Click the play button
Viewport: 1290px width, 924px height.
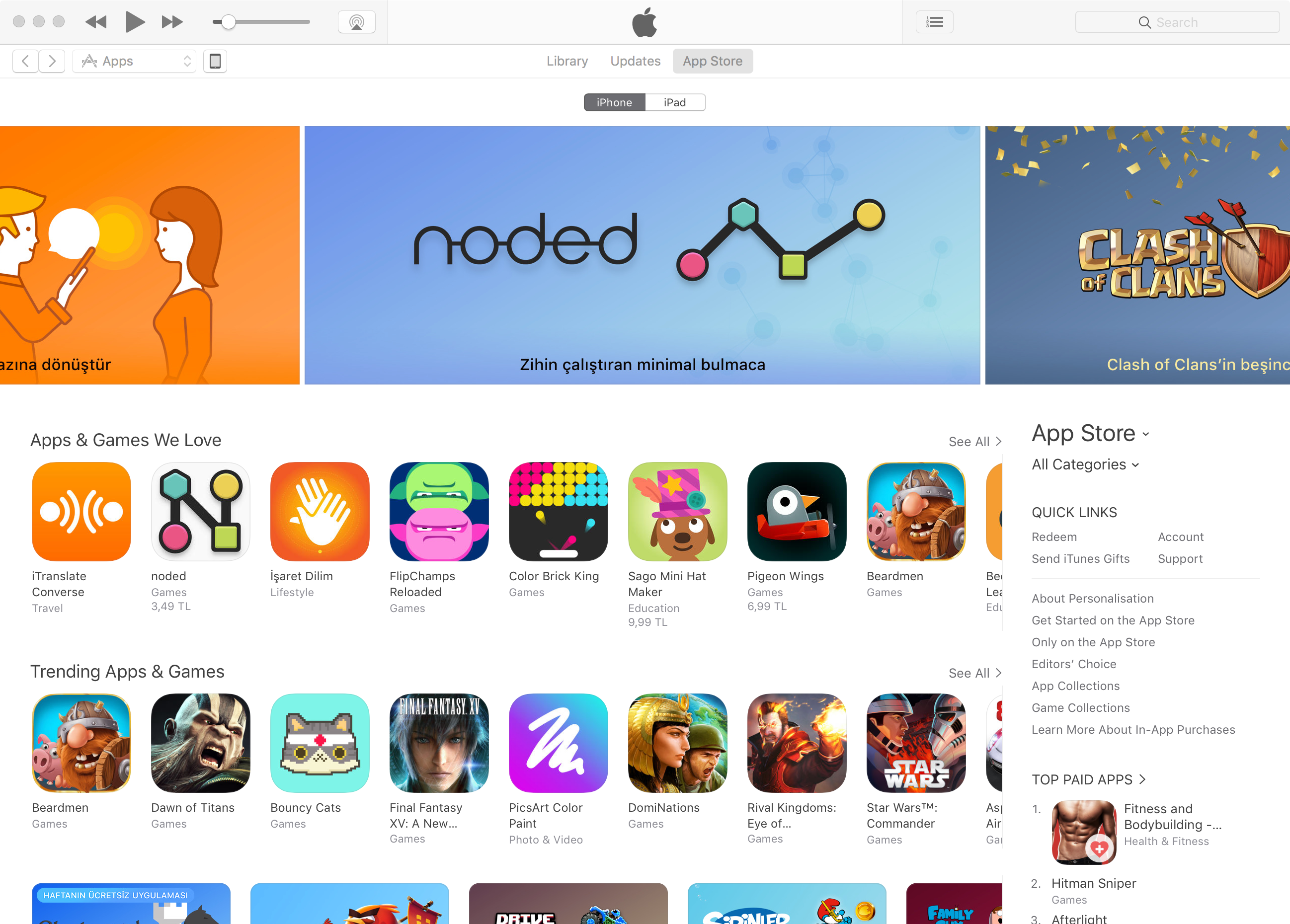click(135, 22)
